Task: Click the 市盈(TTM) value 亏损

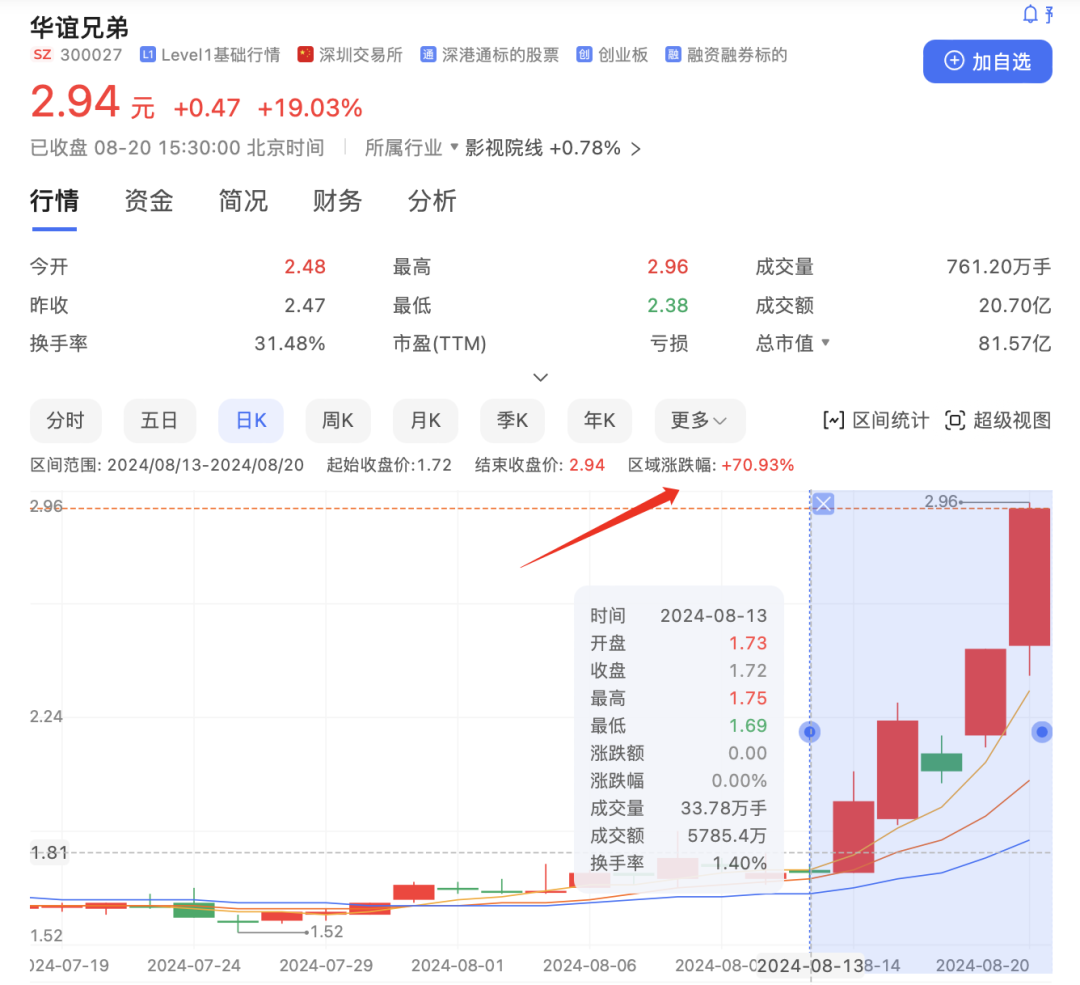Action: tap(669, 343)
